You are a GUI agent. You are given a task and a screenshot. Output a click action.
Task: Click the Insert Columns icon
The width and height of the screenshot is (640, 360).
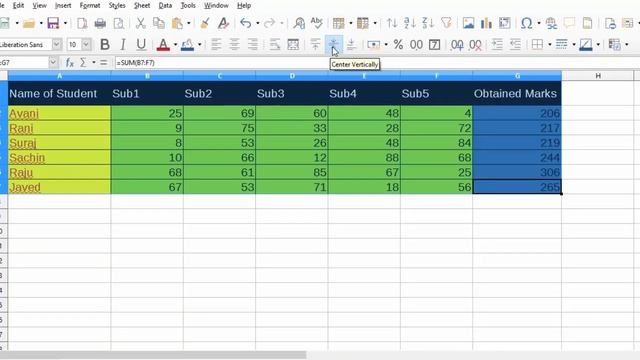click(x=362, y=23)
